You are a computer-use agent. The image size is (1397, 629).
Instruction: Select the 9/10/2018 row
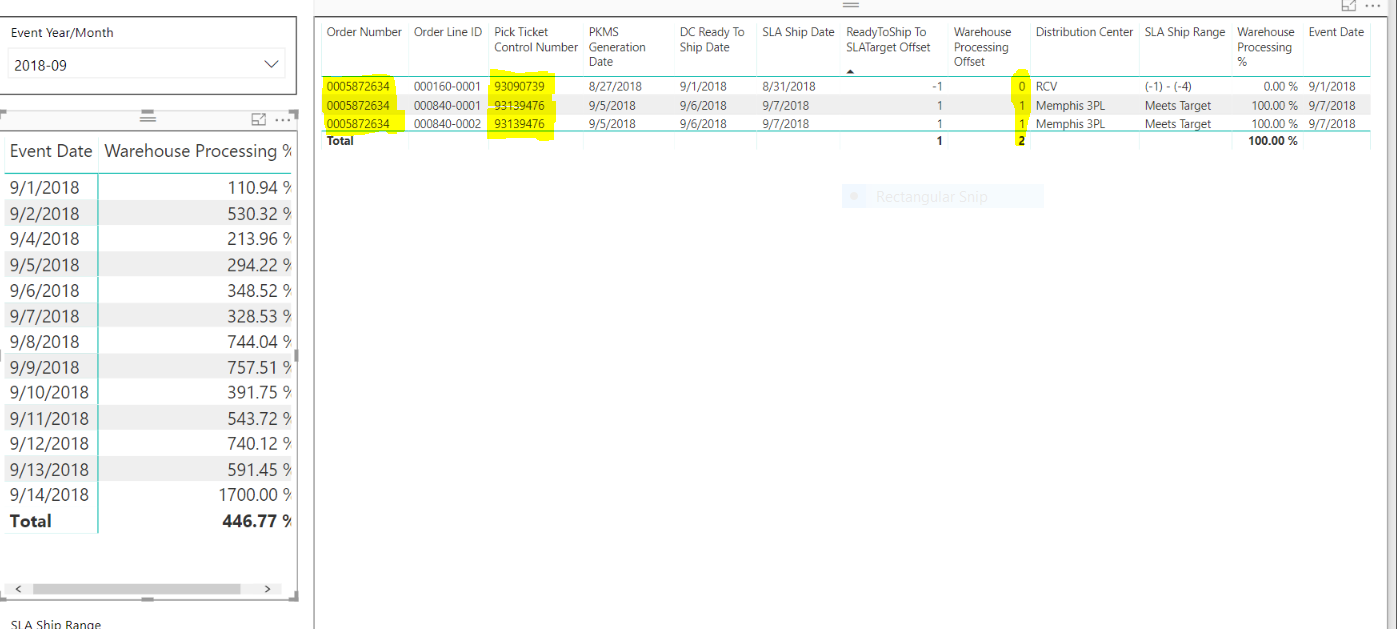tap(150, 393)
